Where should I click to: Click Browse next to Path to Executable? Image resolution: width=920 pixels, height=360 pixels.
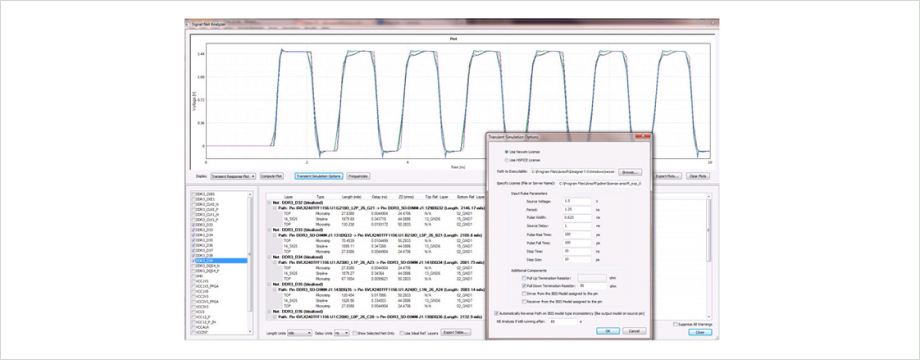click(x=630, y=172)
